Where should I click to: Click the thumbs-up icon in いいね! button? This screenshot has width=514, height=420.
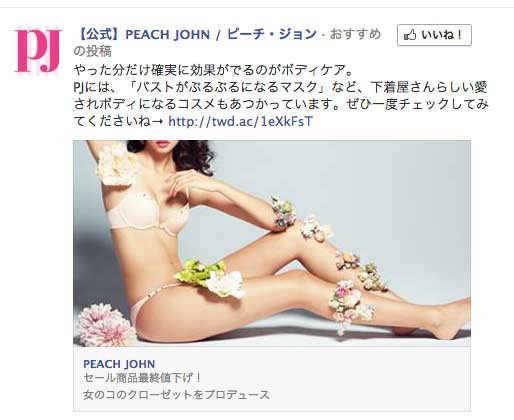pyautogui.click(x=410, y=35)
